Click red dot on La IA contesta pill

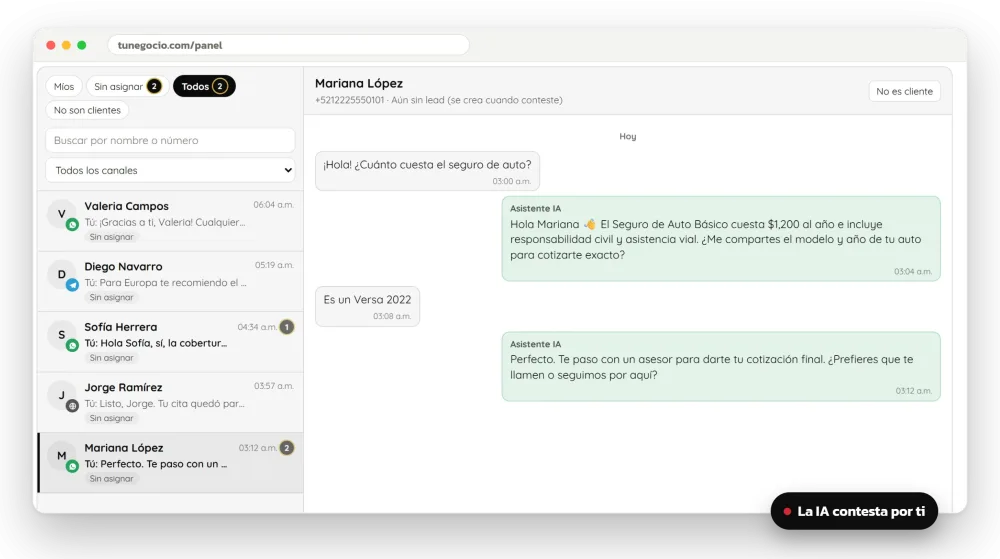787,511
